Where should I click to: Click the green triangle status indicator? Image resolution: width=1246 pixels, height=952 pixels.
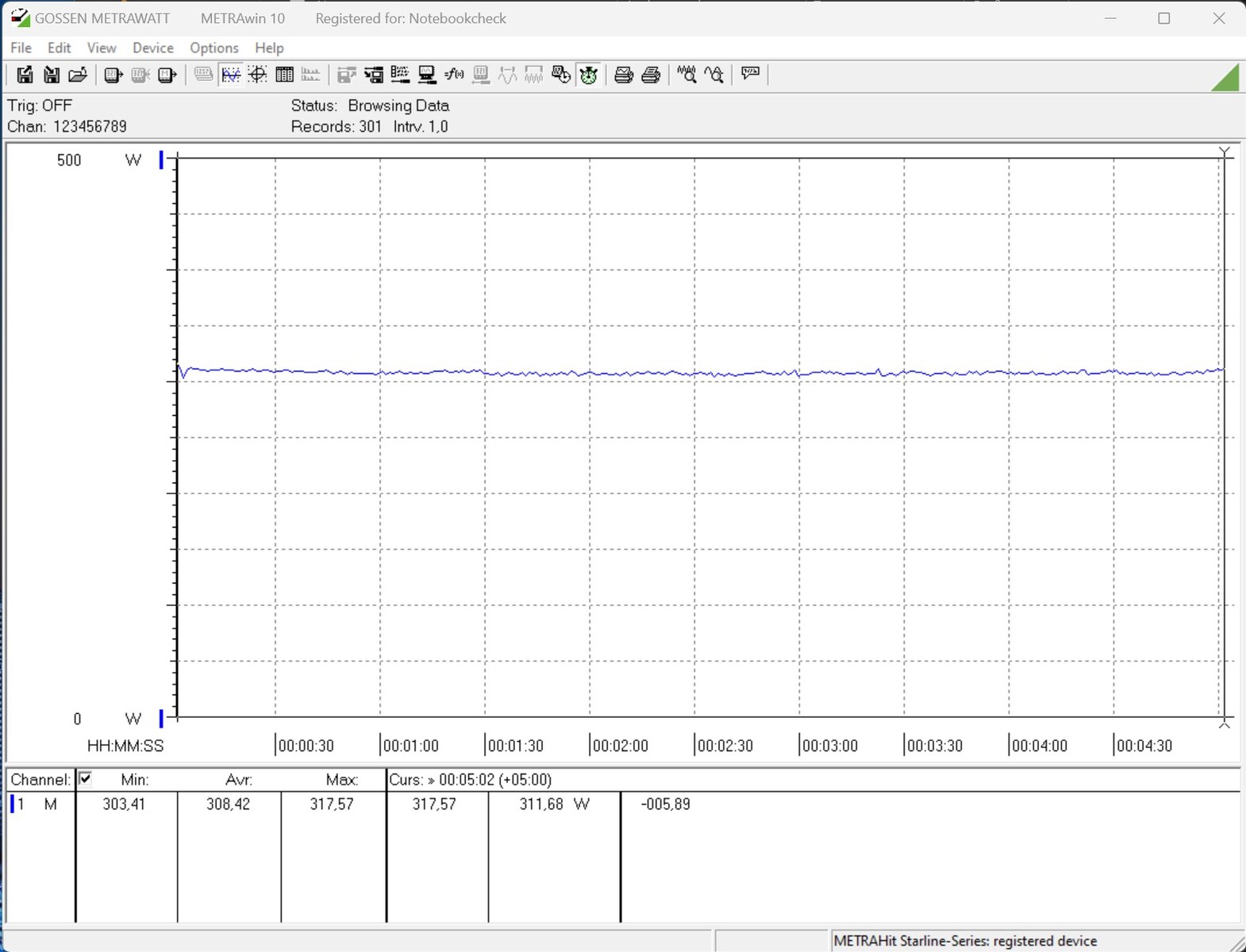pyautogui.click(x=1227, y=79)
